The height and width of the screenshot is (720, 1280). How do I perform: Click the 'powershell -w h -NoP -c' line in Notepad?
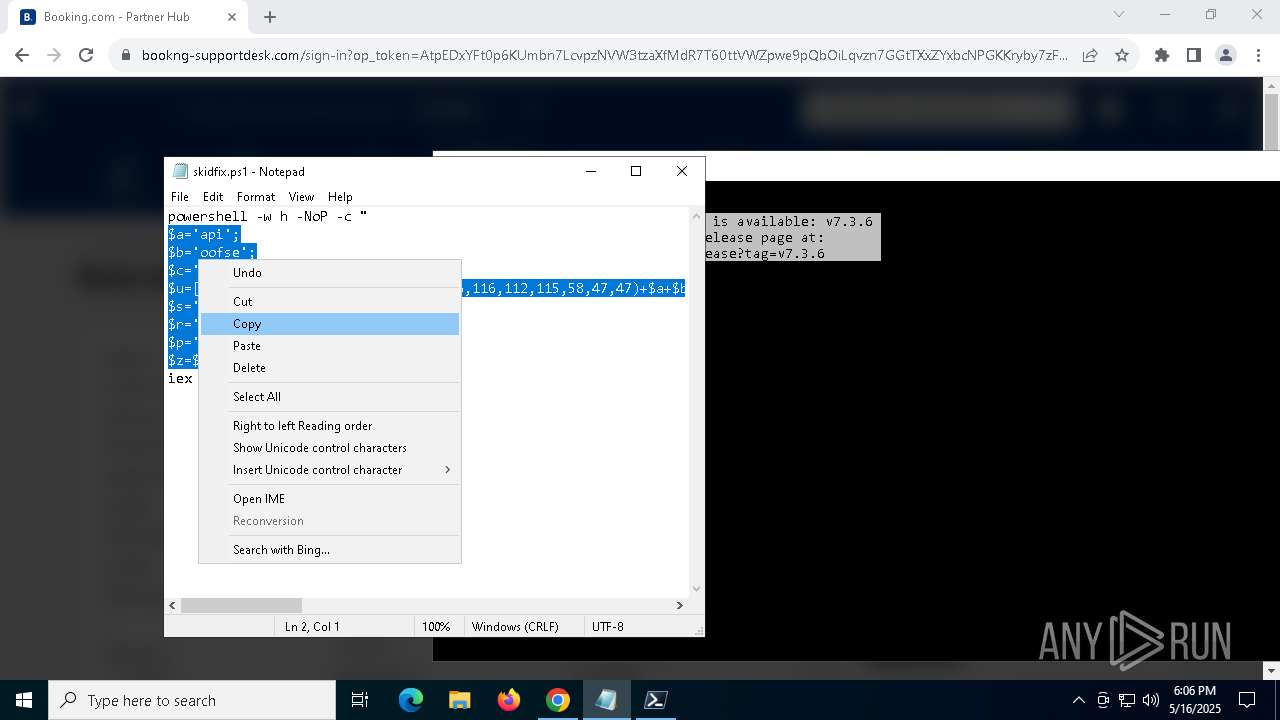point(267,216)
